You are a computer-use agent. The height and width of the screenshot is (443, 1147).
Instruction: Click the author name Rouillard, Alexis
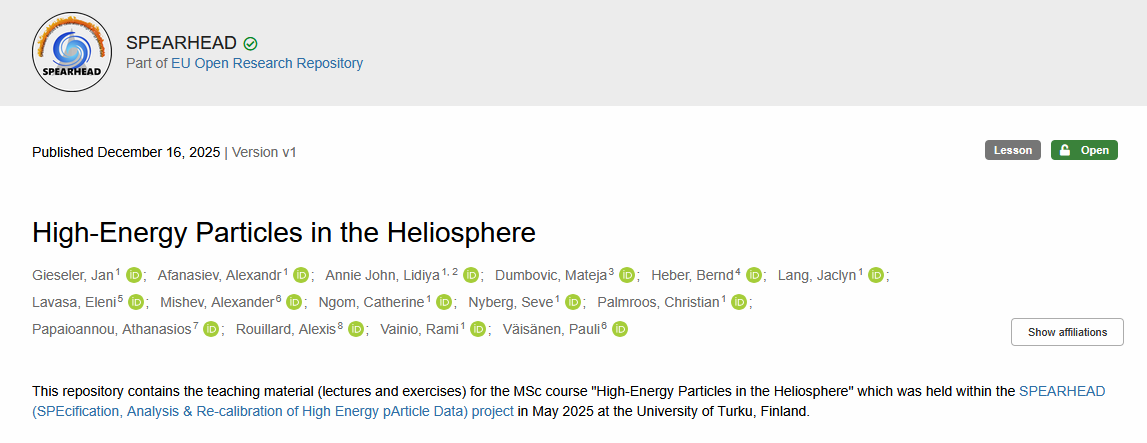pyautogui.click(x=285, y=329)
